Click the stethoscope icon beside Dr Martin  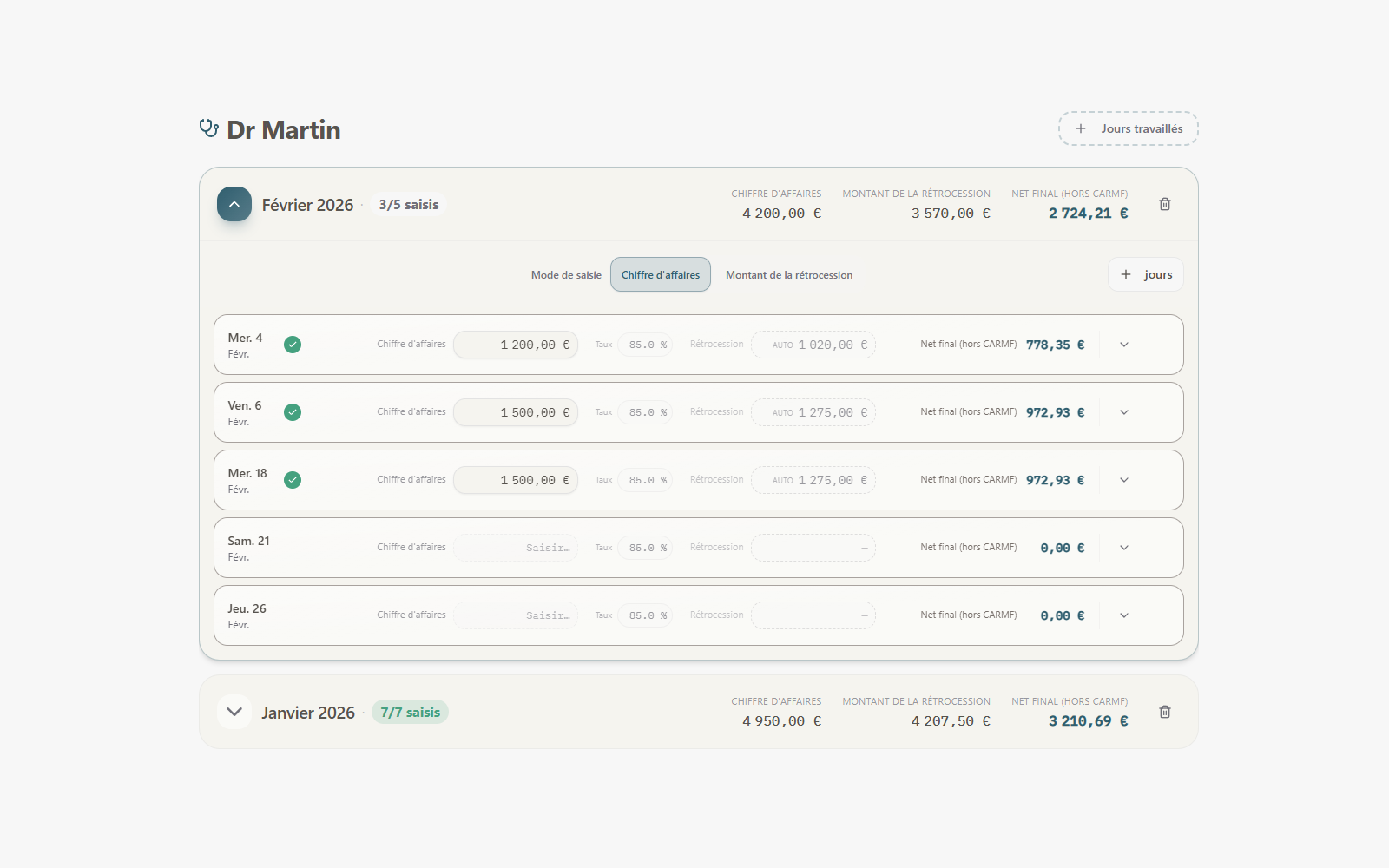(x=208, y=128)
